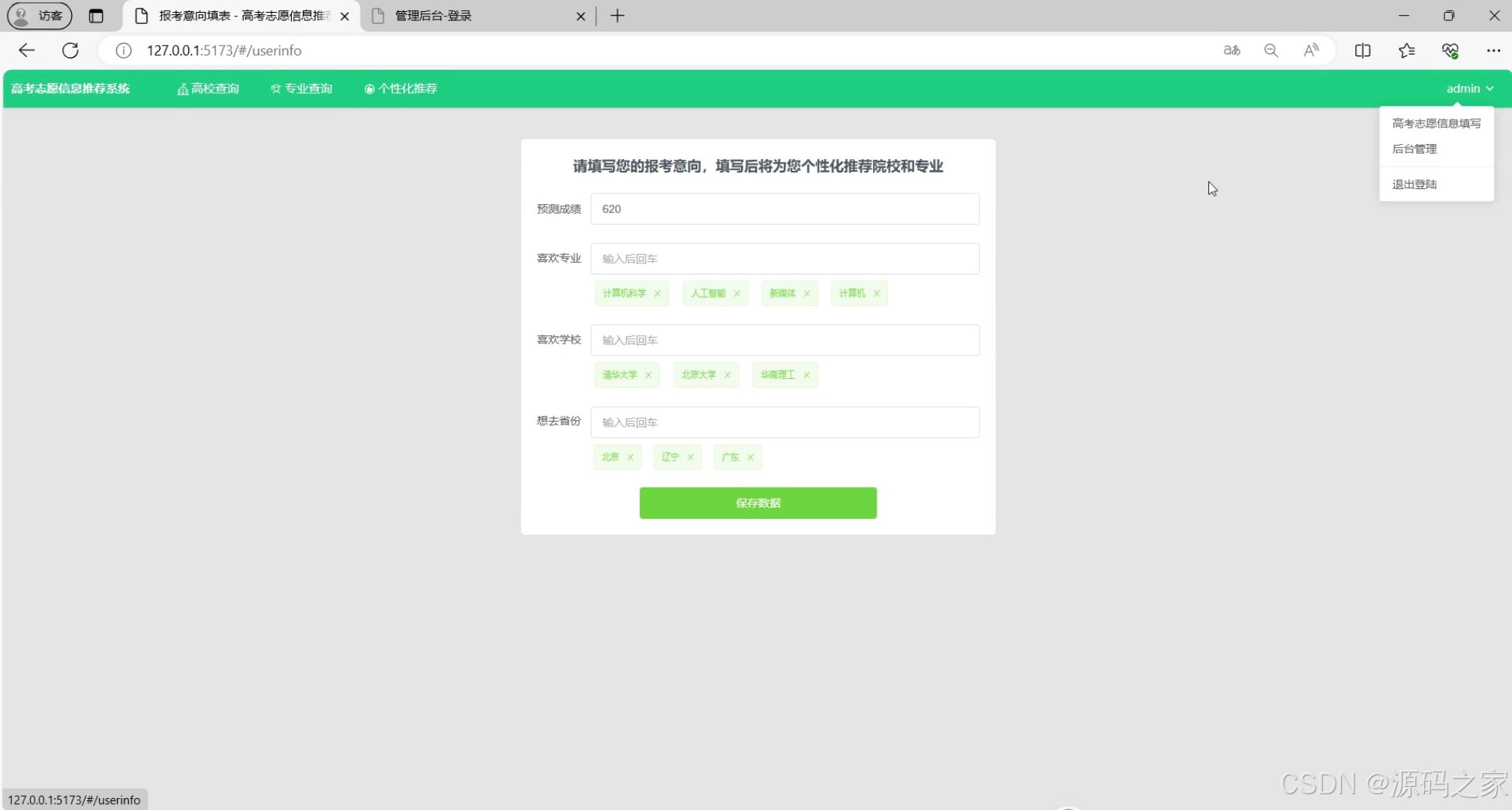Open the admin user dropdown

1469,88
